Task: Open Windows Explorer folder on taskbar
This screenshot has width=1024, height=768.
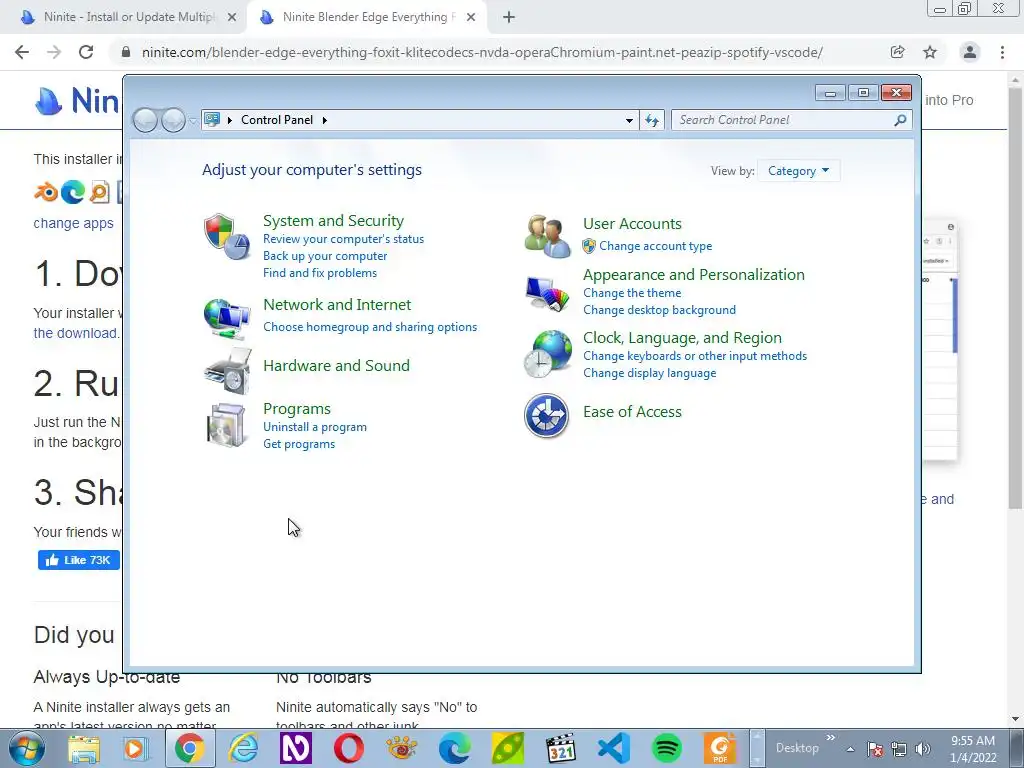Action: (84, 748)
